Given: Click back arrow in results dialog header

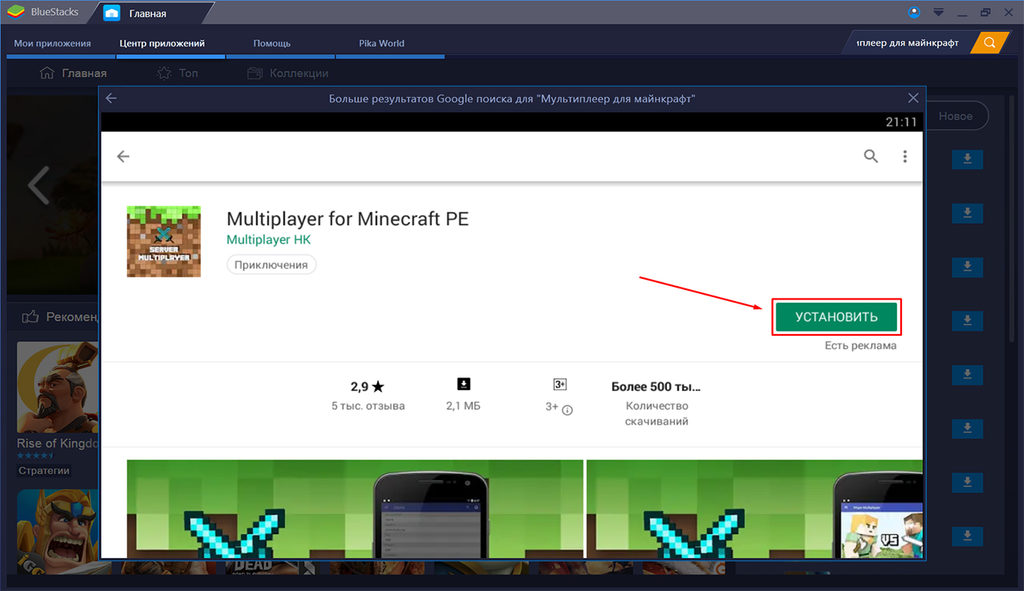Looking at the screenshot, I should (x=111, y=98).
